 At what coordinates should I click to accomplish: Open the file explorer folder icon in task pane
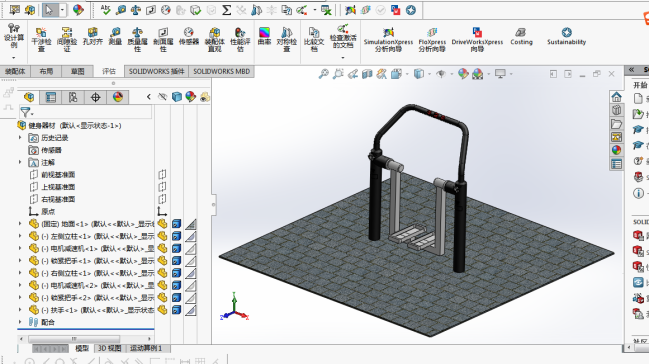(616, 124)
